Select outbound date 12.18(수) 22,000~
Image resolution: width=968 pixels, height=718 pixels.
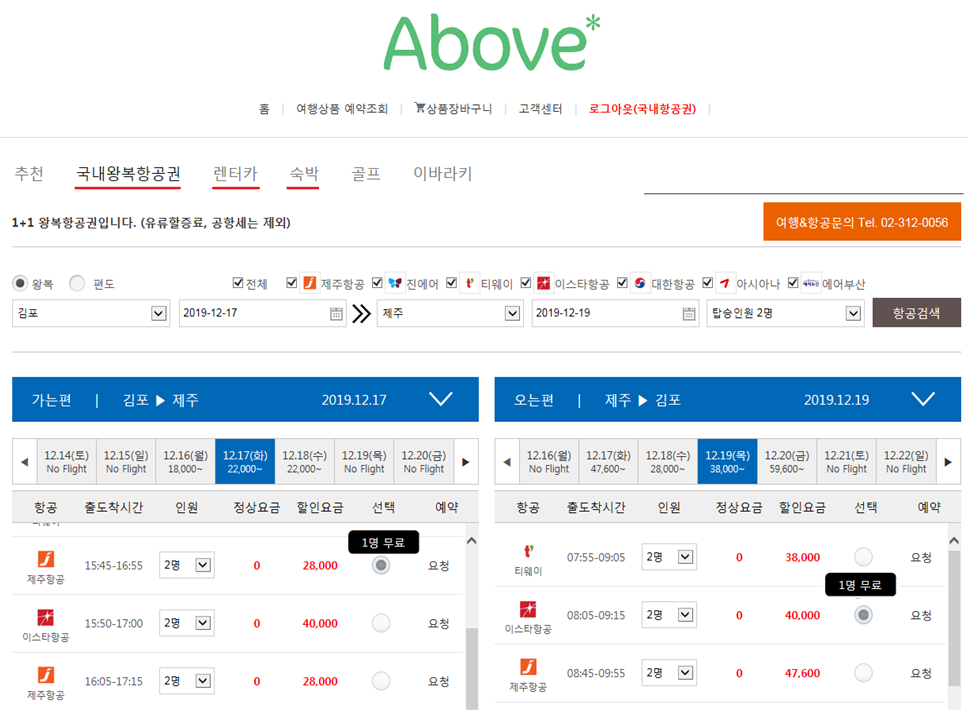304,462
